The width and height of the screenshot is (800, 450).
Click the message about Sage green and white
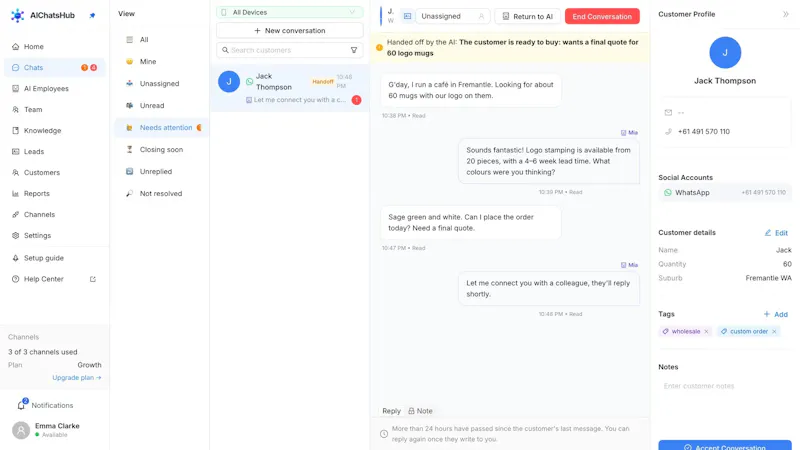(x=470, y=222)
